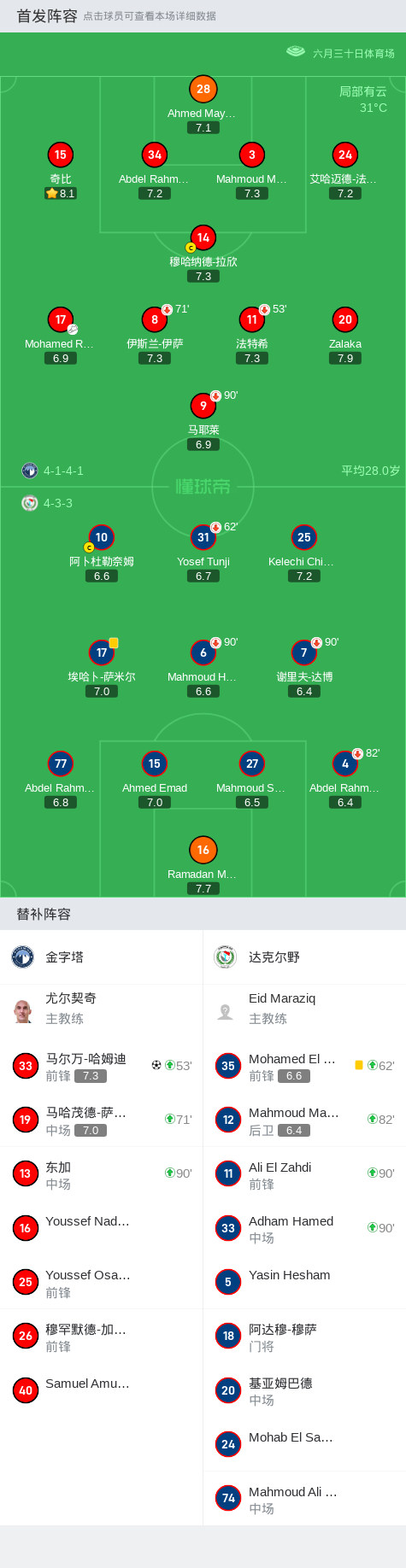Tap the 4-3-3 formation label

(58, 503)
